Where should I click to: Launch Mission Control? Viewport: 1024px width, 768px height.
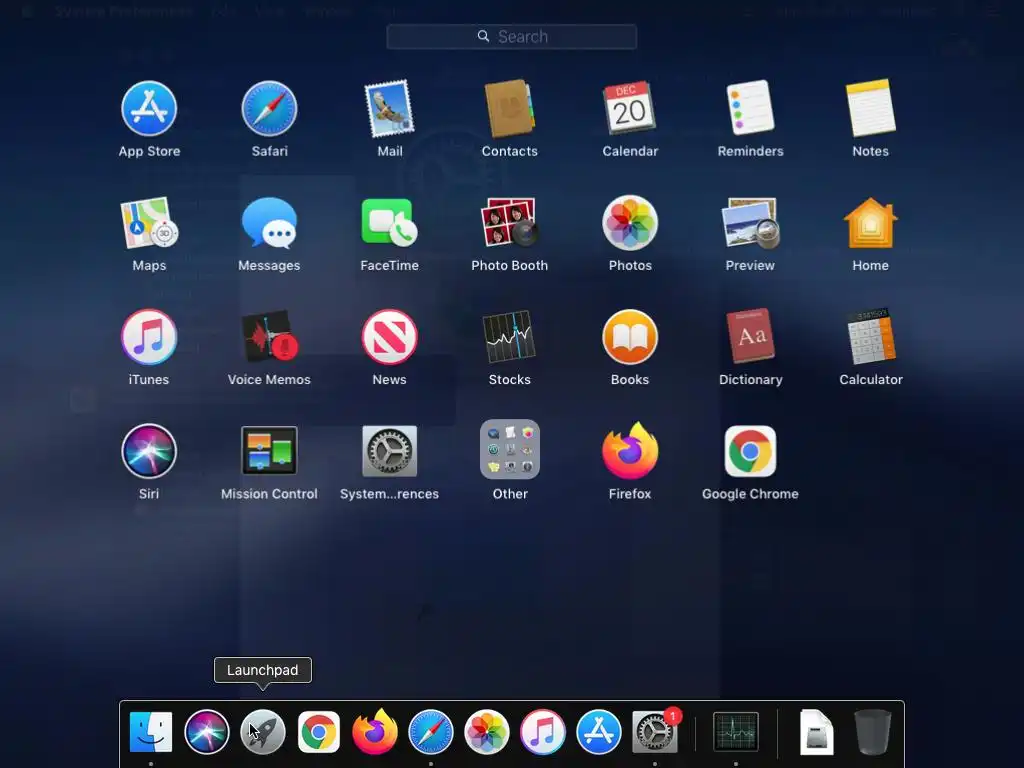click(x=269, y=451)
